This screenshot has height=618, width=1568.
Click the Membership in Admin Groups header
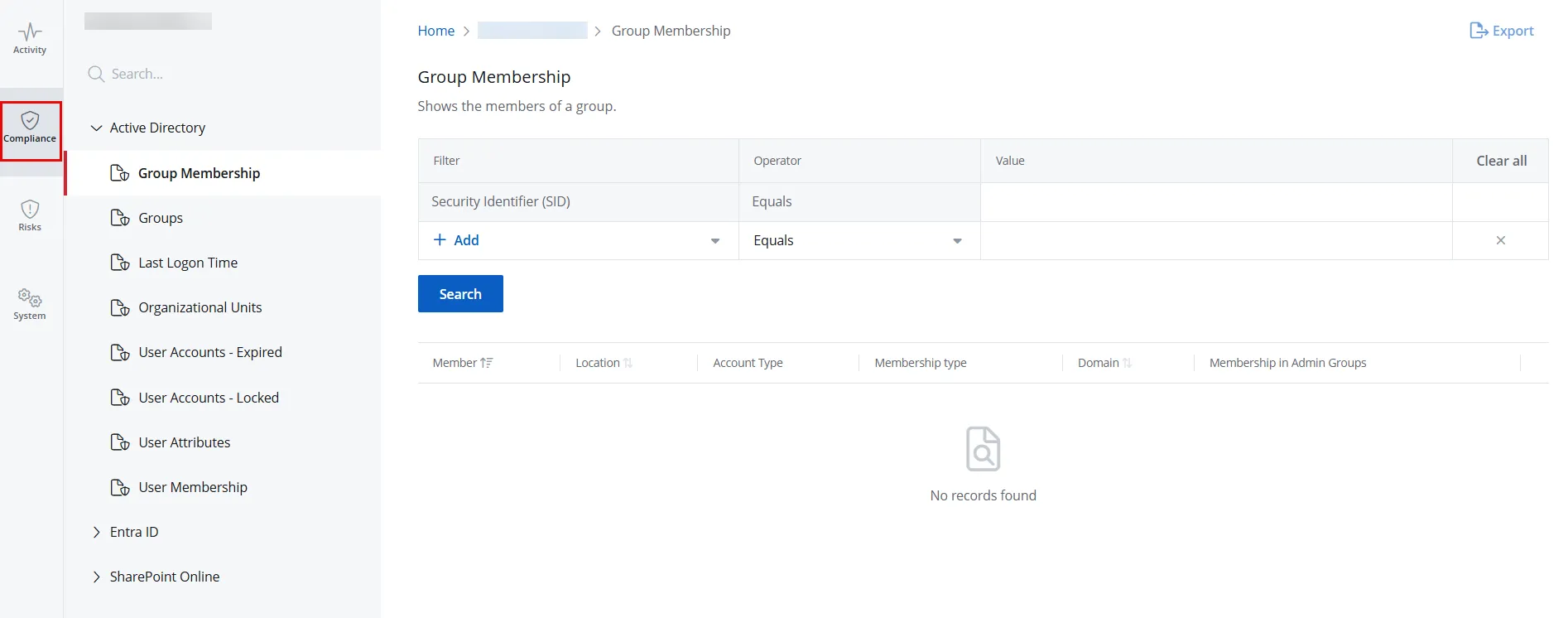pyautogui.click(x=1287, y=363)
